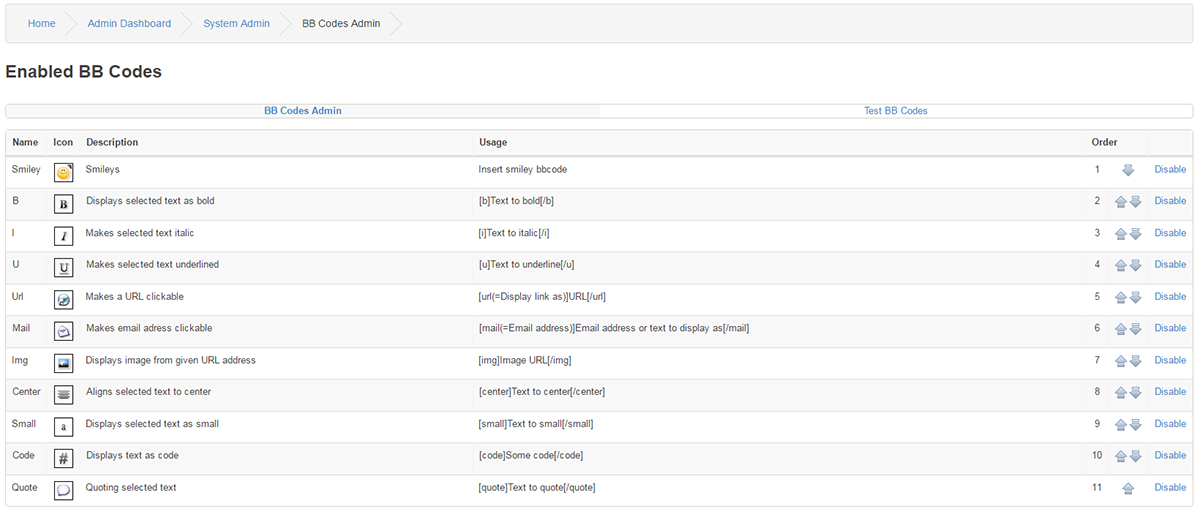
Task: Disable the U underline bbcode
Action: (1170, 265)
